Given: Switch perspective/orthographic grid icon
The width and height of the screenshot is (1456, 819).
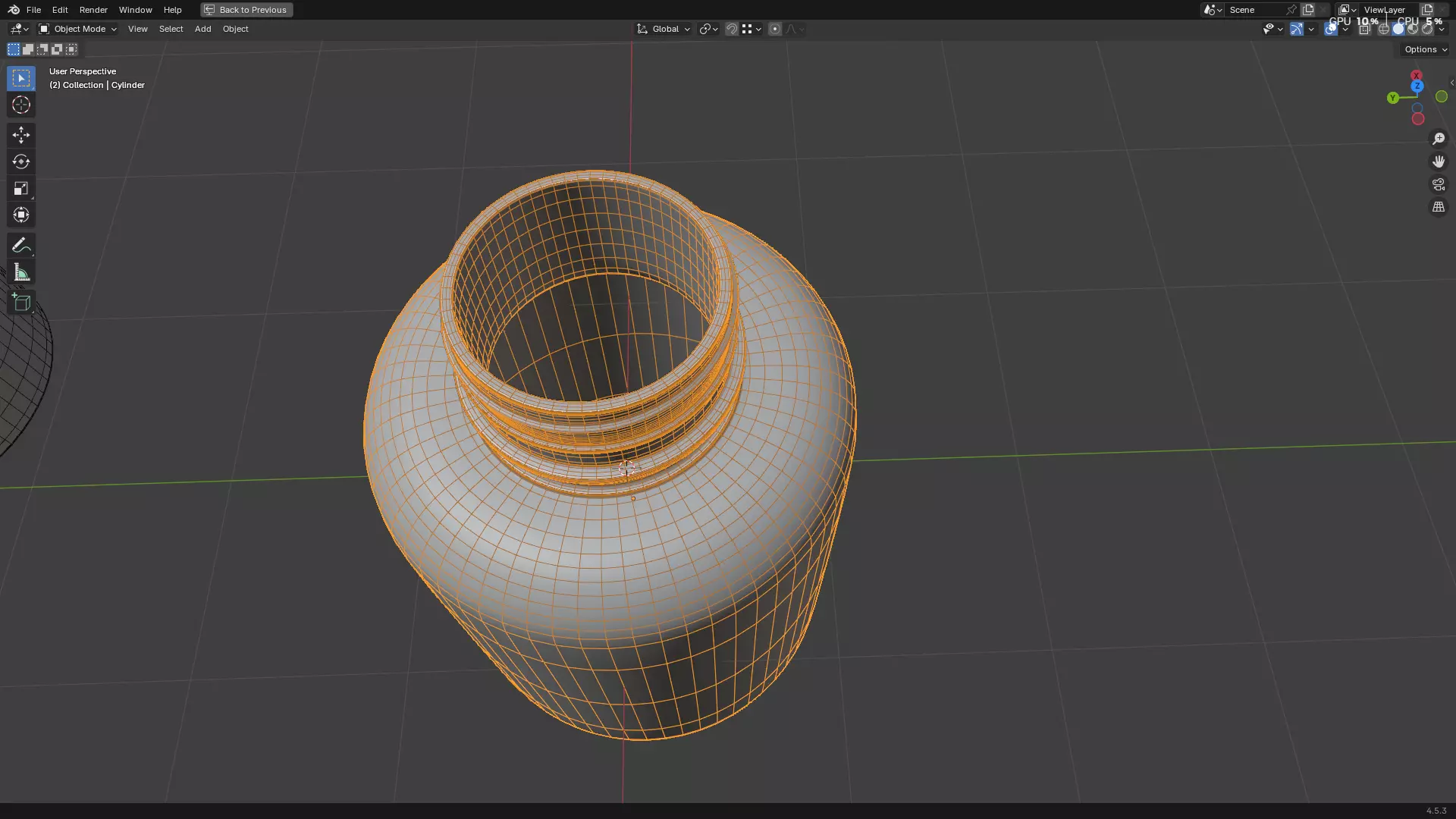Looking at the screenshot, I should coord(1439,207).
